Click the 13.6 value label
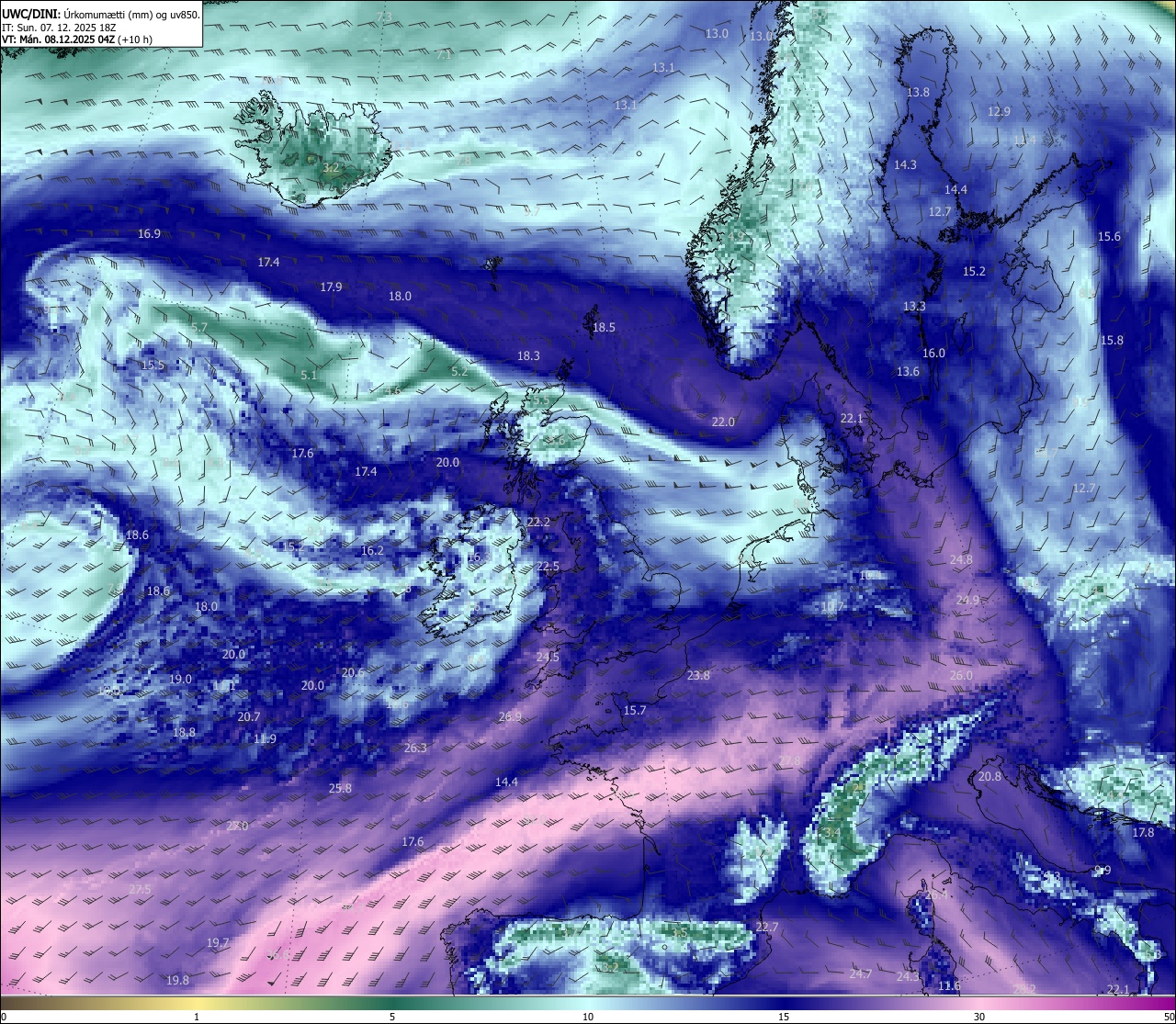 tap(908, 372)
